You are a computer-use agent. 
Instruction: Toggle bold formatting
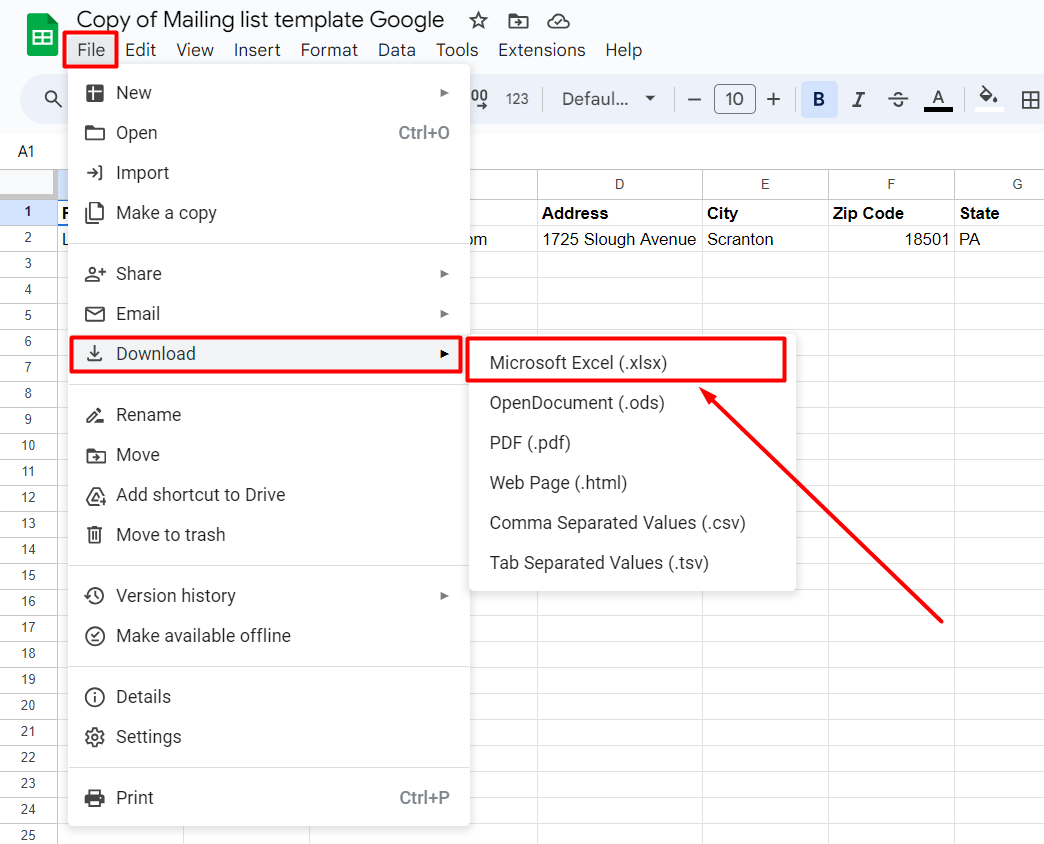point(819,99)
